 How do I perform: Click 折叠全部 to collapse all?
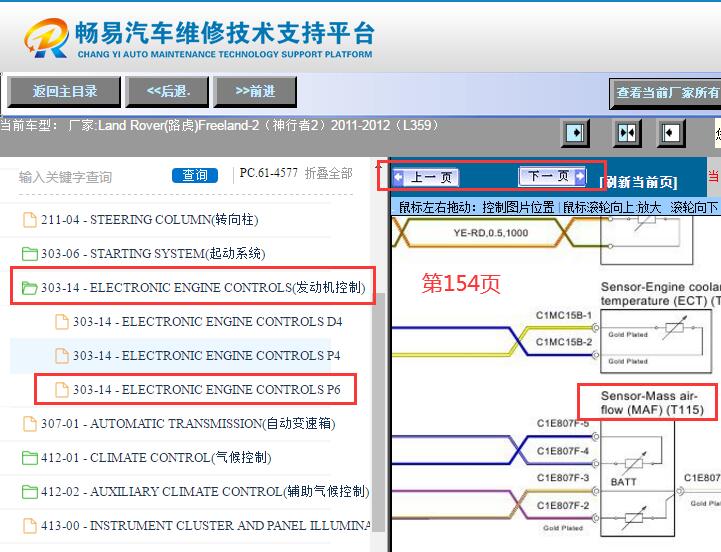coord(328,173)
